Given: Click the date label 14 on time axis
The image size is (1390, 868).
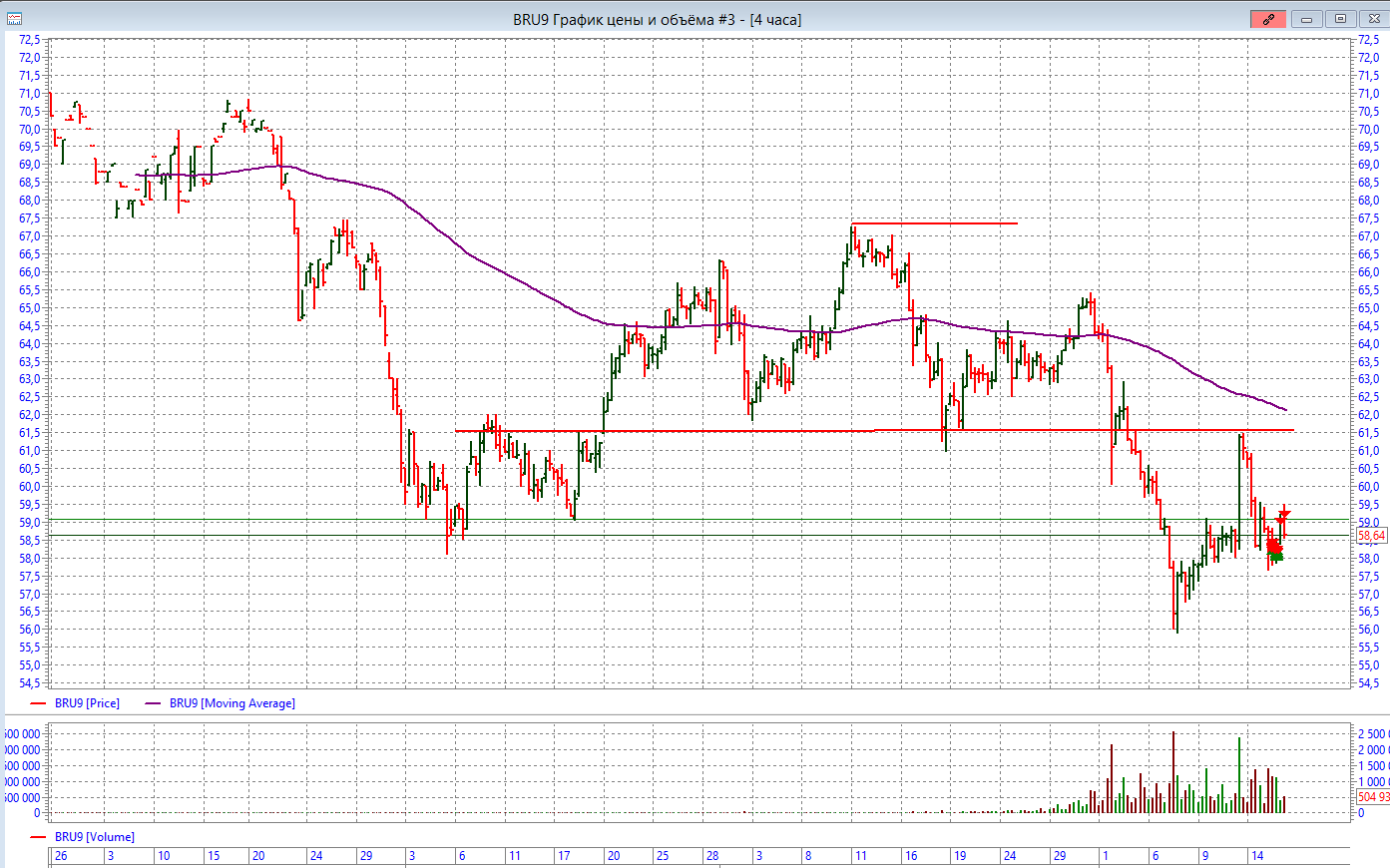Looking at the screenshot, I should [1257, 856].
